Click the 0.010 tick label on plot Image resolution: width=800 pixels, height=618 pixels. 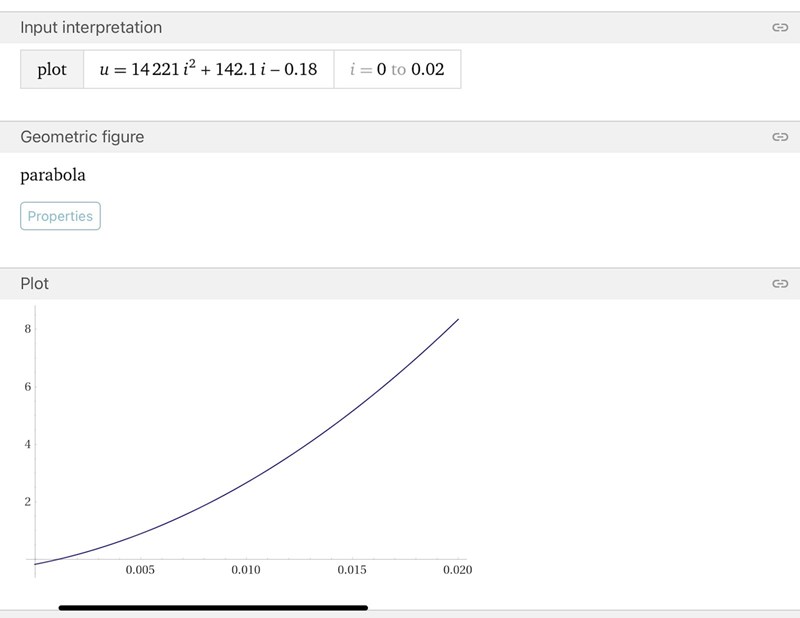click(x=246, y=570)
